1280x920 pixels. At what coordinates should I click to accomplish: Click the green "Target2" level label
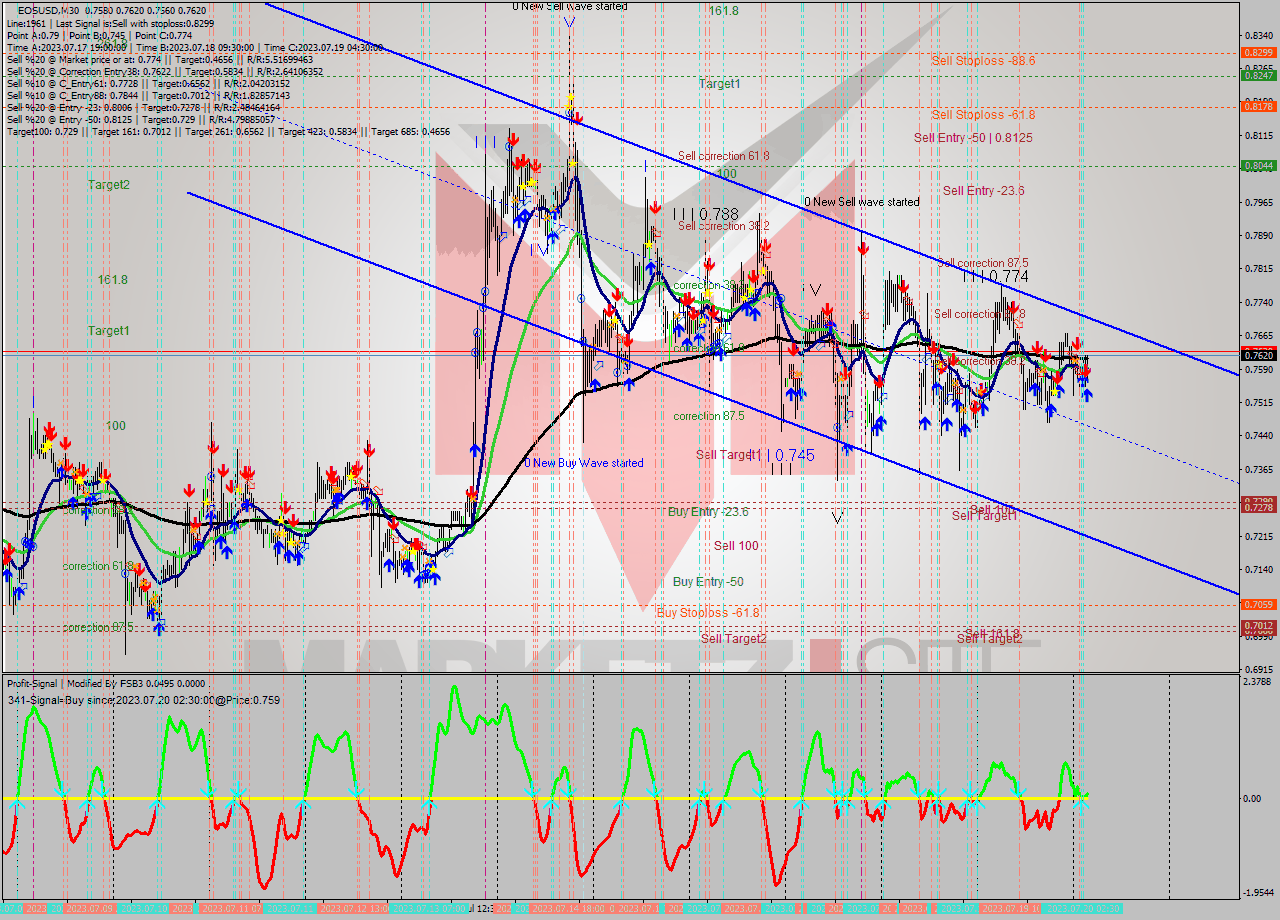pos(108,185)
